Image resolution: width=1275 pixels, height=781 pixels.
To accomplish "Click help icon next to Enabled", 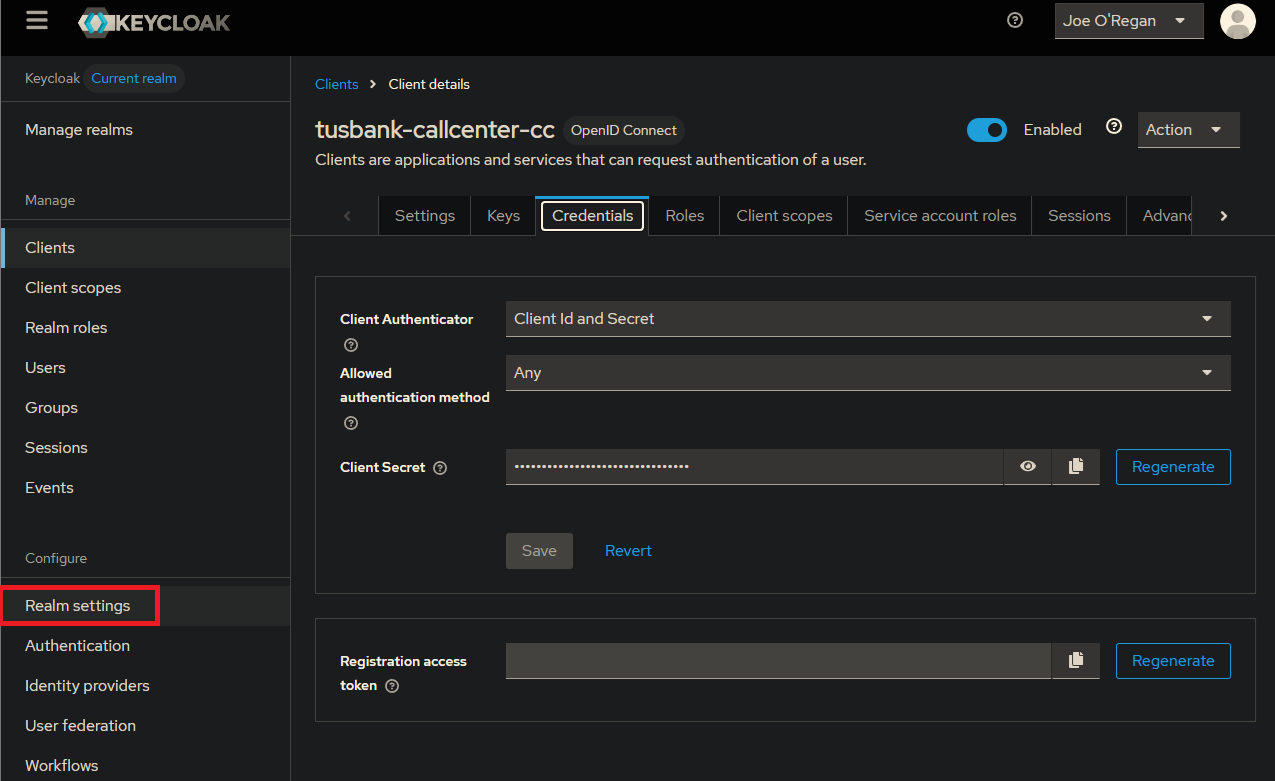I will [x=1114, y=127].
